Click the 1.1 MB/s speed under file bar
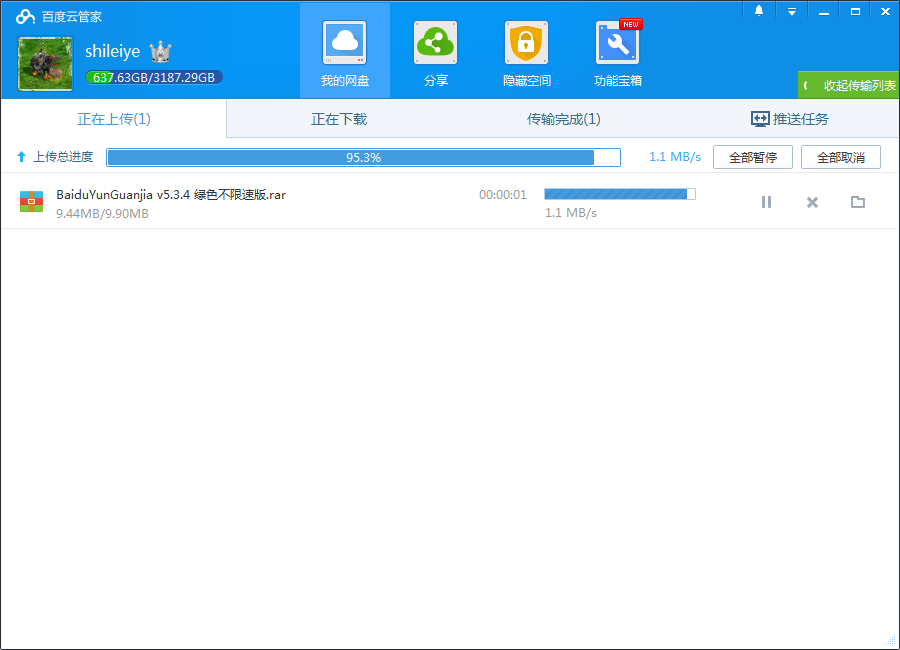 pyautogui.click(x=571, y=213)
